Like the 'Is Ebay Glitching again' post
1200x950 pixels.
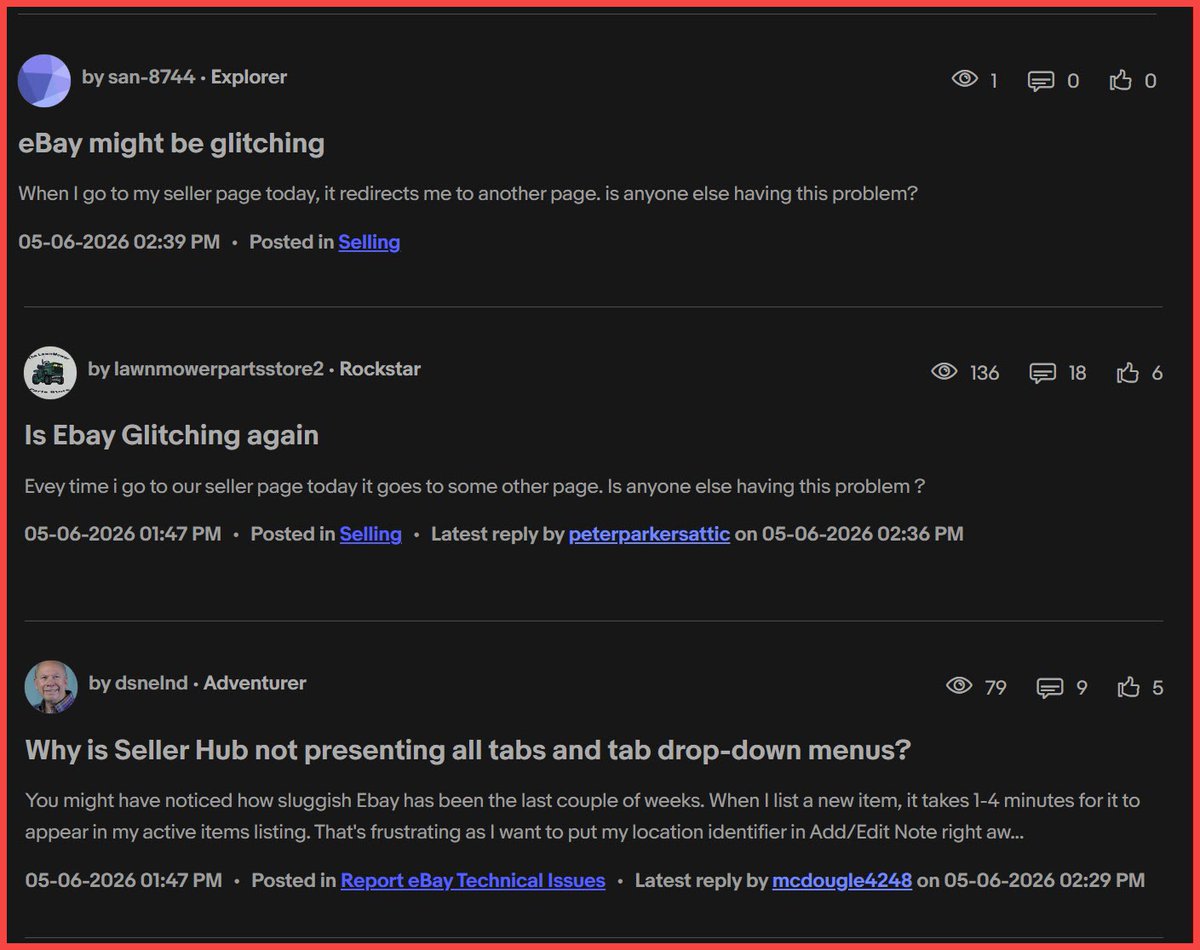point(1128,372)
